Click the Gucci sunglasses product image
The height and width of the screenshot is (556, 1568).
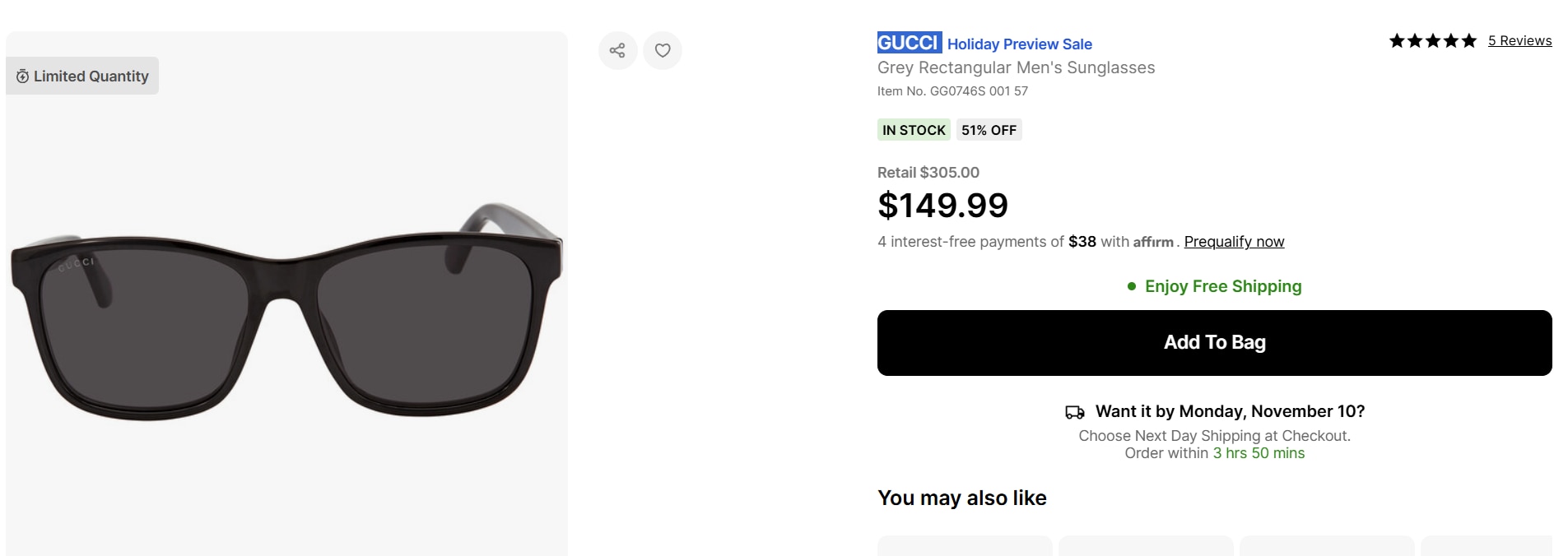tap(286, 313)
